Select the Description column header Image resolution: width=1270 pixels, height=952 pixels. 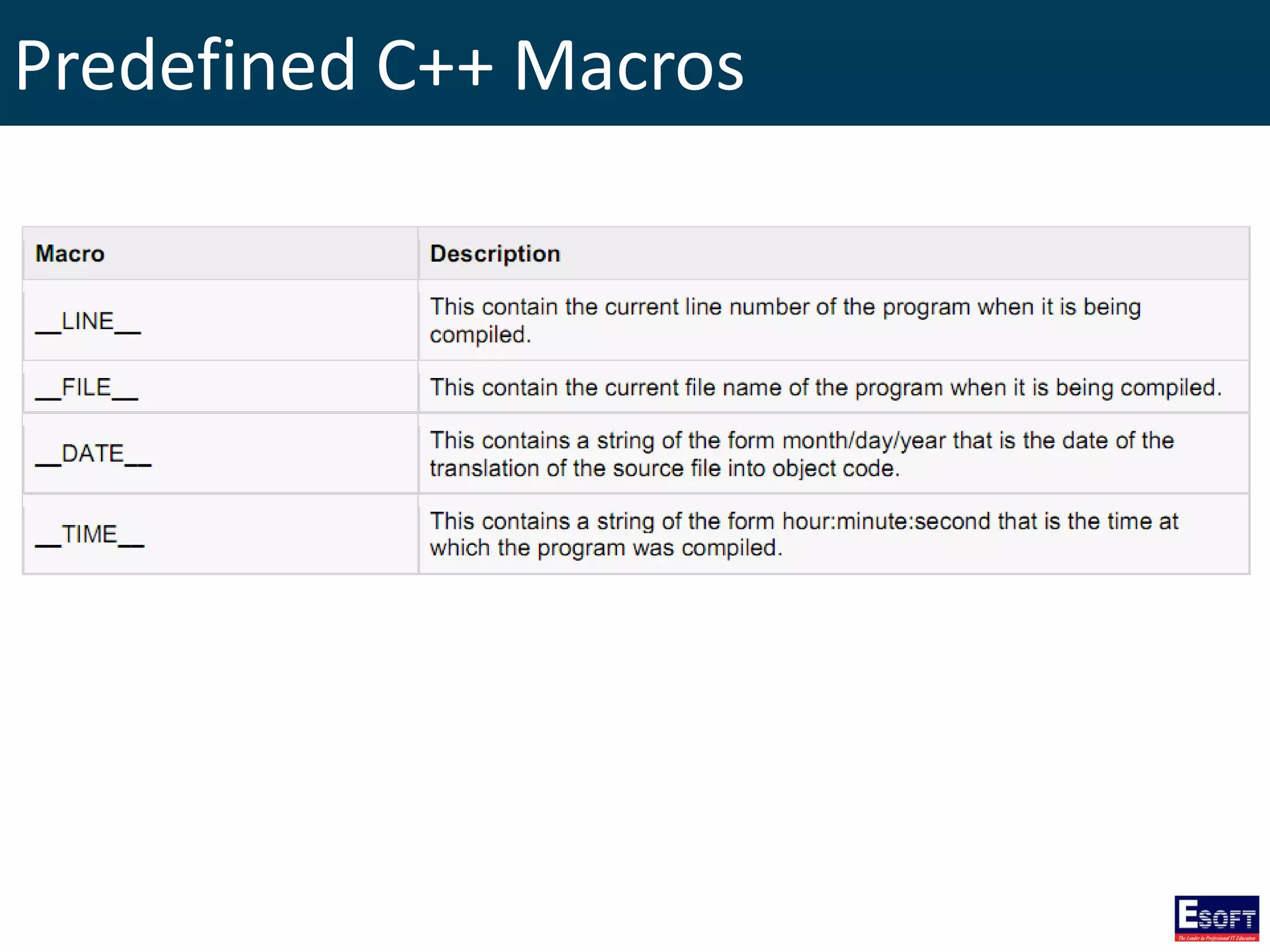pyautogui.click(x=495, y=253)
